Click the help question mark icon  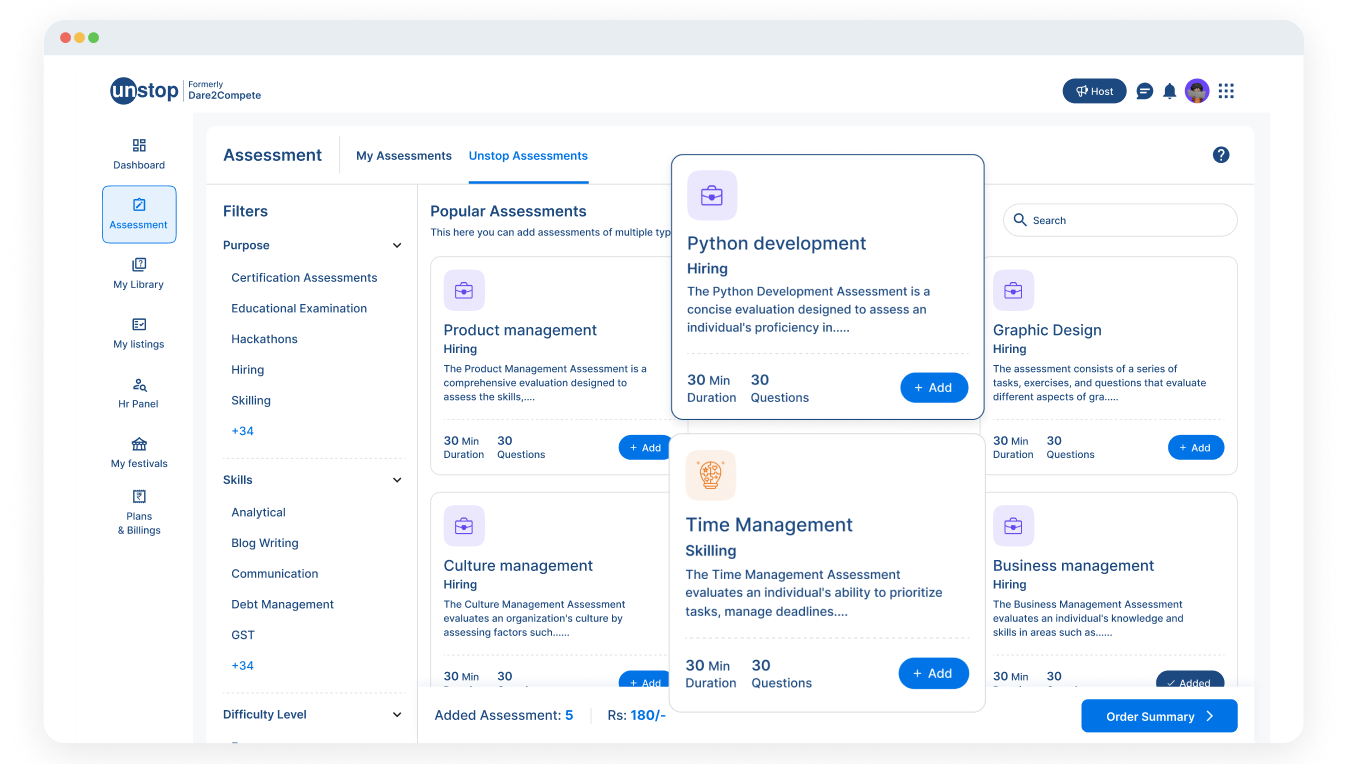coord(1221,155)
